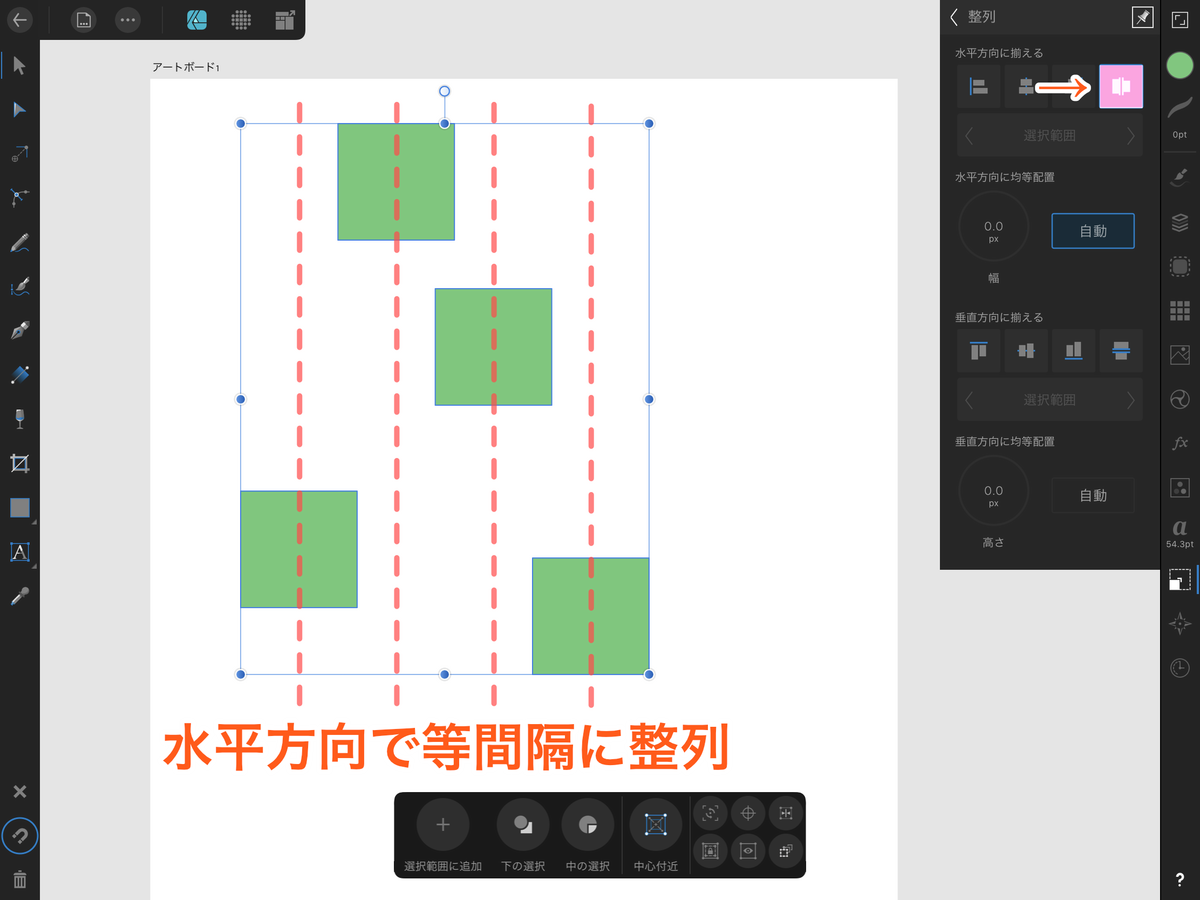The height and width of the screenshot is (900, 1200).
Task: Align horizontal centers in 水平方向に揃える
Action: (x=1026, y=87)
